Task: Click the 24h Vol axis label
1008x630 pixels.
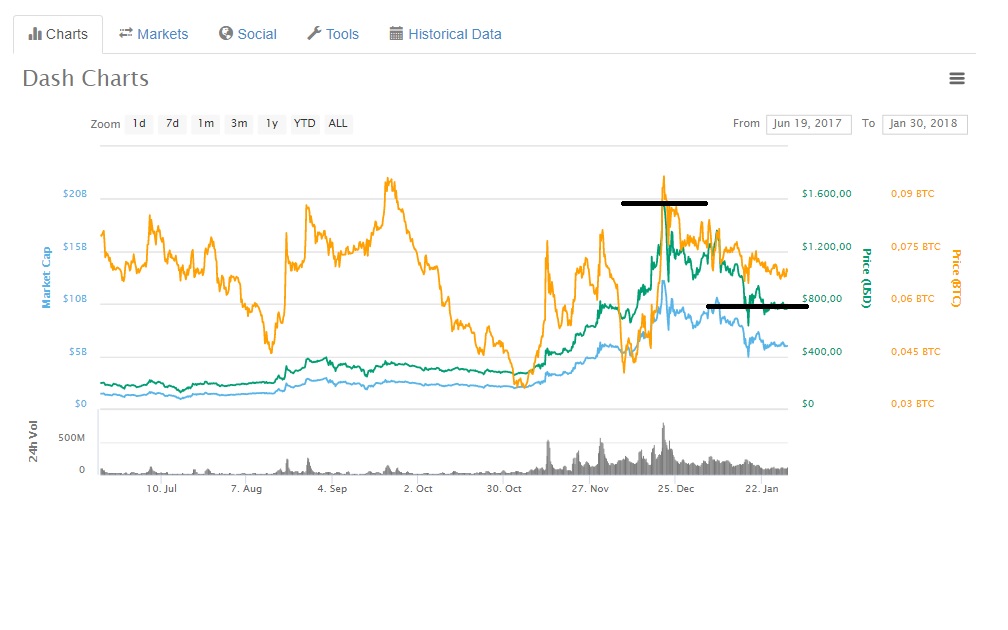Action: (33, 441)
